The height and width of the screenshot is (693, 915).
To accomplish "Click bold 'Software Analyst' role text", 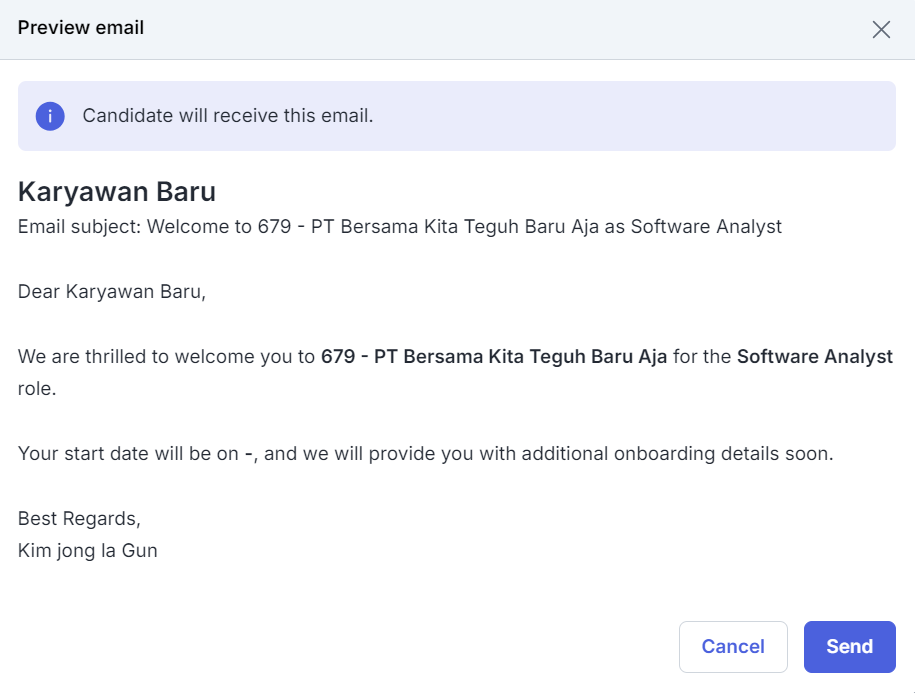I will pos(815,356).
